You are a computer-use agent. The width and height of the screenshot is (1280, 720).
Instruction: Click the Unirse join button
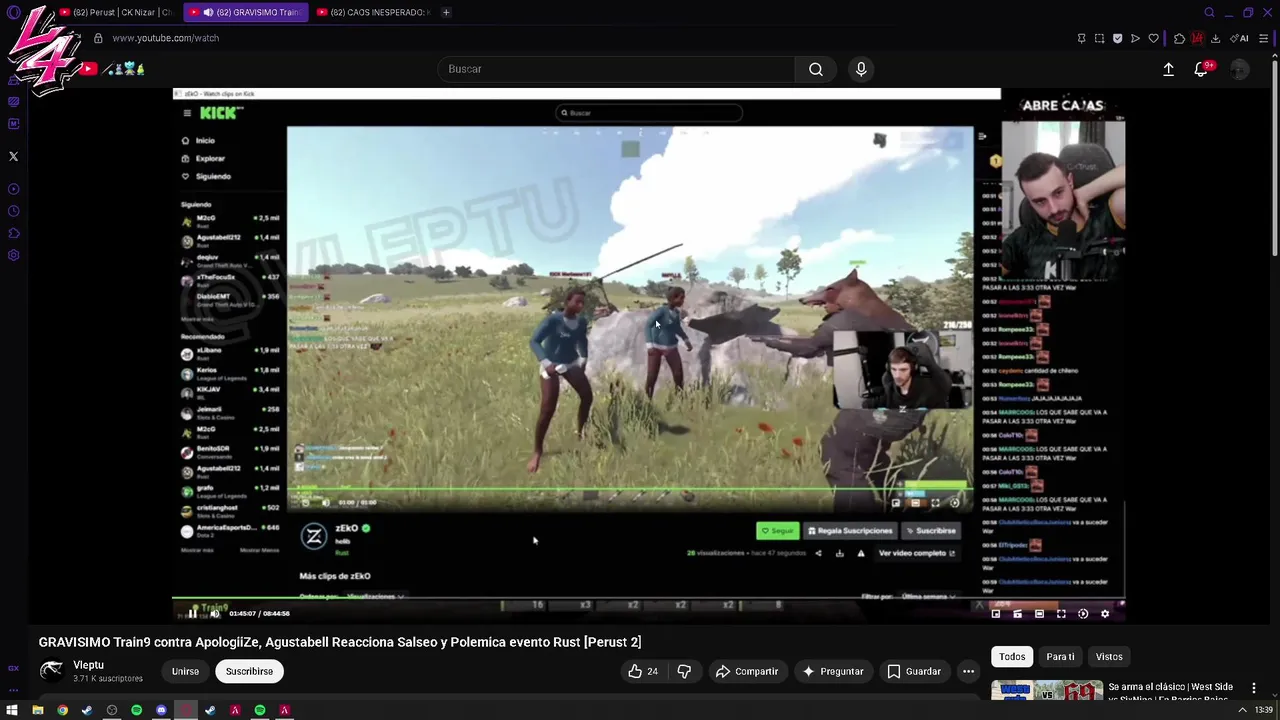185,671
